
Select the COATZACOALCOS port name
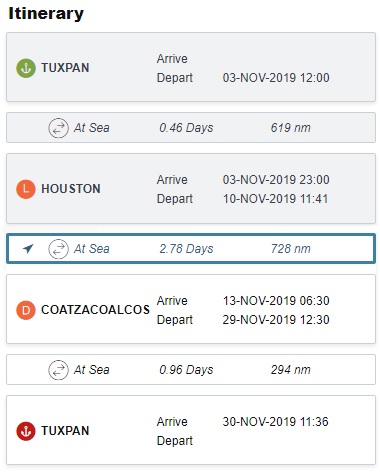click(x=95, y=310)
